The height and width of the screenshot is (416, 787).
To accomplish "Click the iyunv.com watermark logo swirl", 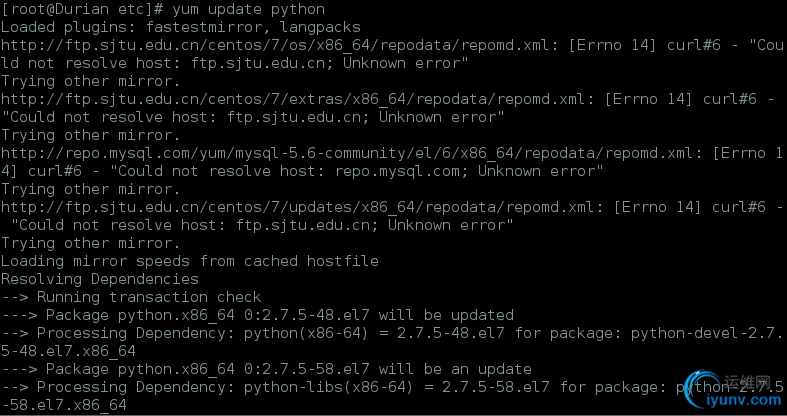I will pos(705,389).
